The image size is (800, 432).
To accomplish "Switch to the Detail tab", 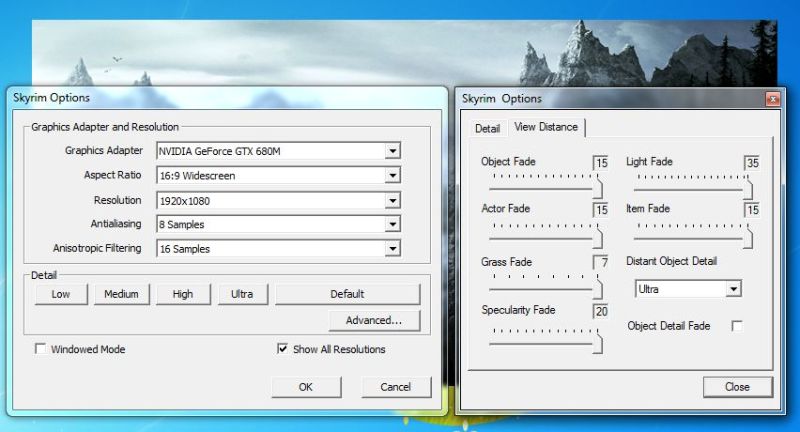I will pyautogui.click(x=487, y=129).
